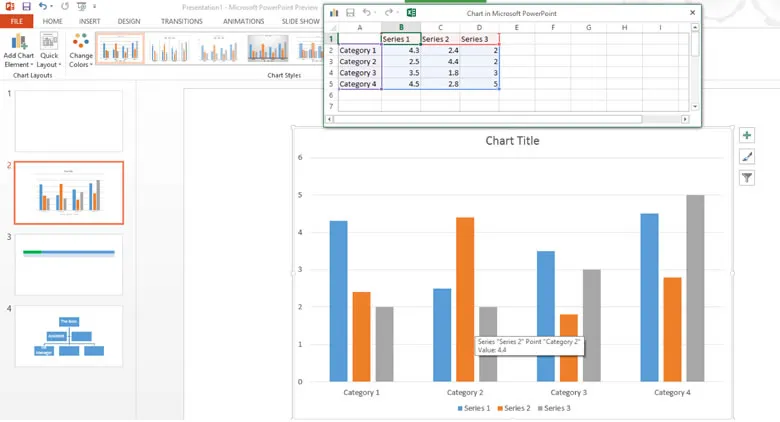
Task: Select cell D5 with value 5
Action: pyautogui.click(x=479, y=84)
